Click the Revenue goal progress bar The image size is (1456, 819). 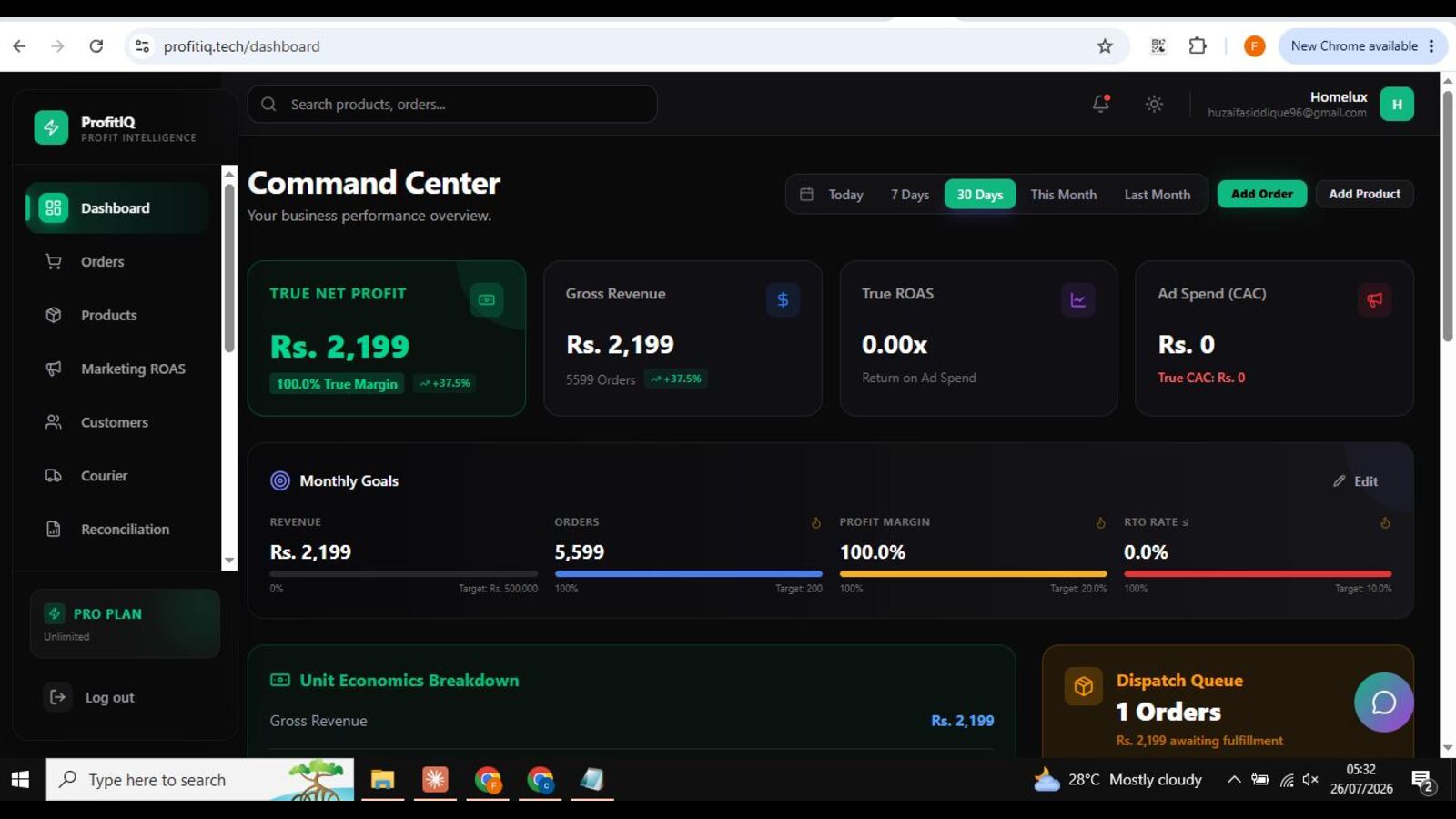coord(404,574)
